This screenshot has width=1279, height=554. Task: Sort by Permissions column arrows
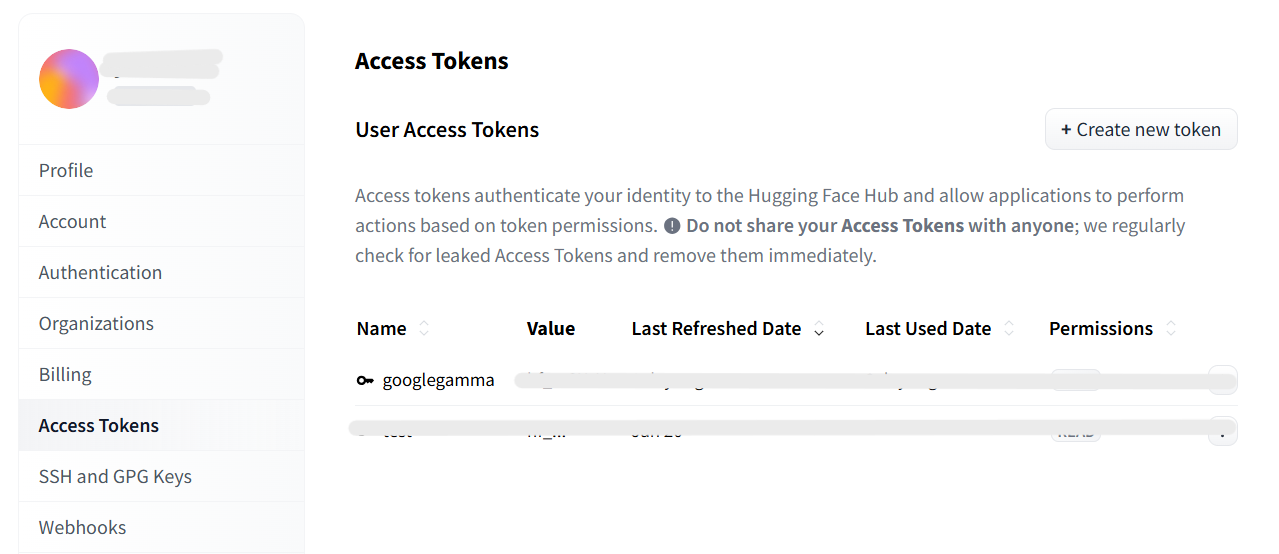1171,329
